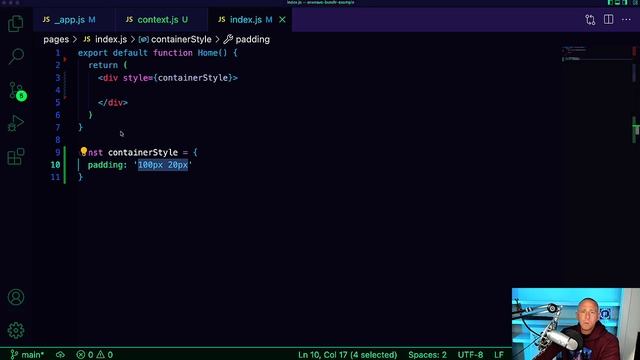Open the Search panel
This screenshot has width=640, height=360.
16,57
